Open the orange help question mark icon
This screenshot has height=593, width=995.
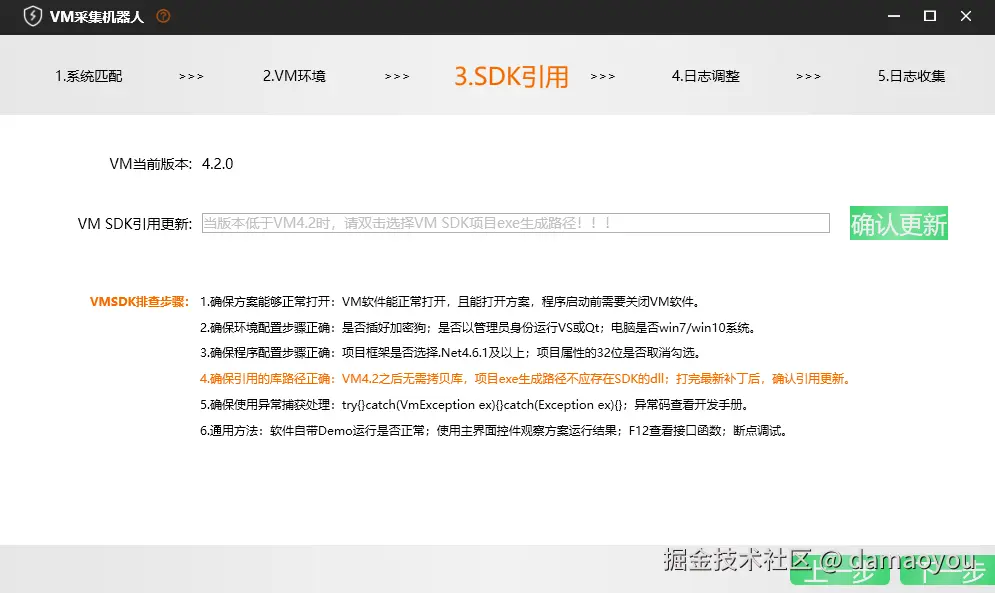click(163, 17)
